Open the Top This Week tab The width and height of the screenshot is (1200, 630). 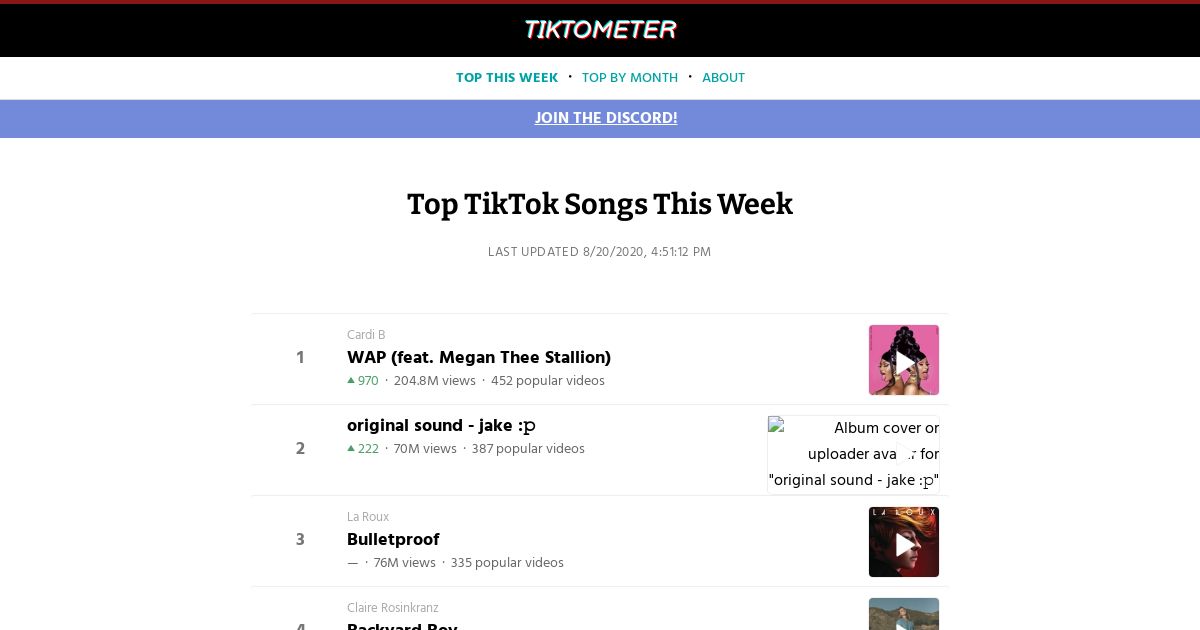507,78
